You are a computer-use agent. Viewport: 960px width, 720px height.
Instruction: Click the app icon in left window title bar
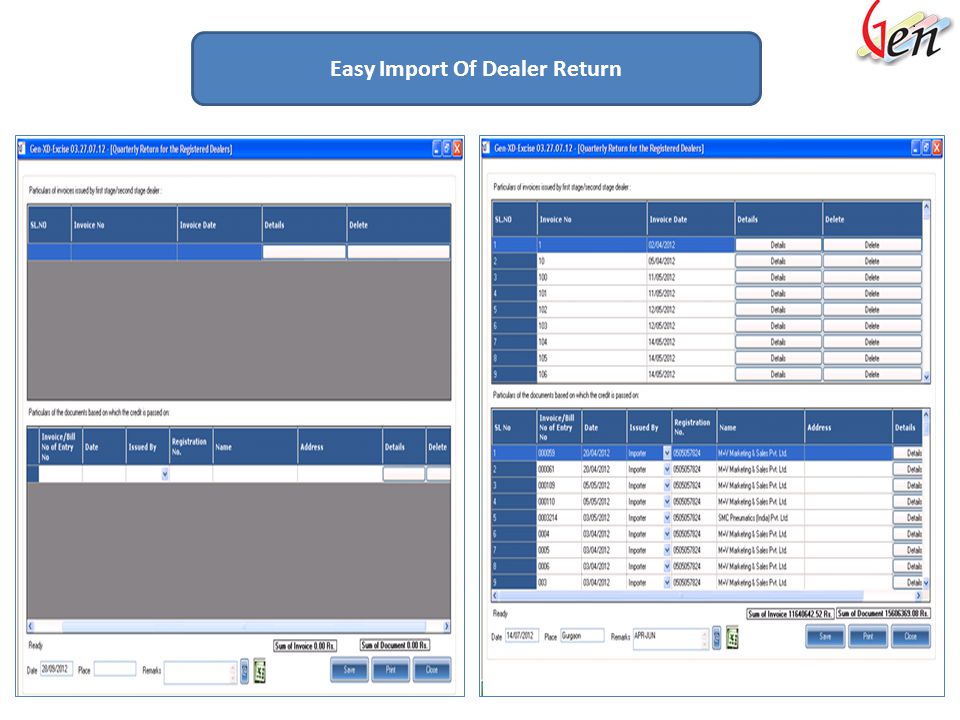pos(22,149)
